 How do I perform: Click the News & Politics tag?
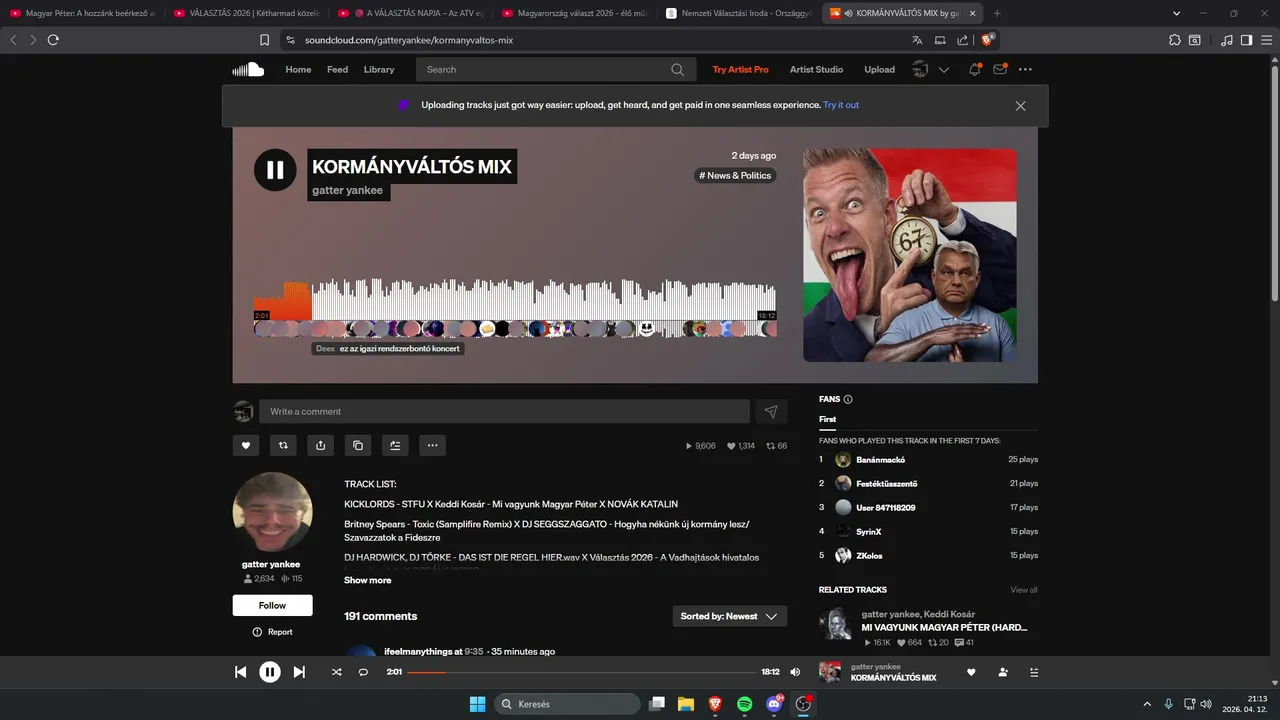coord(735,175)
